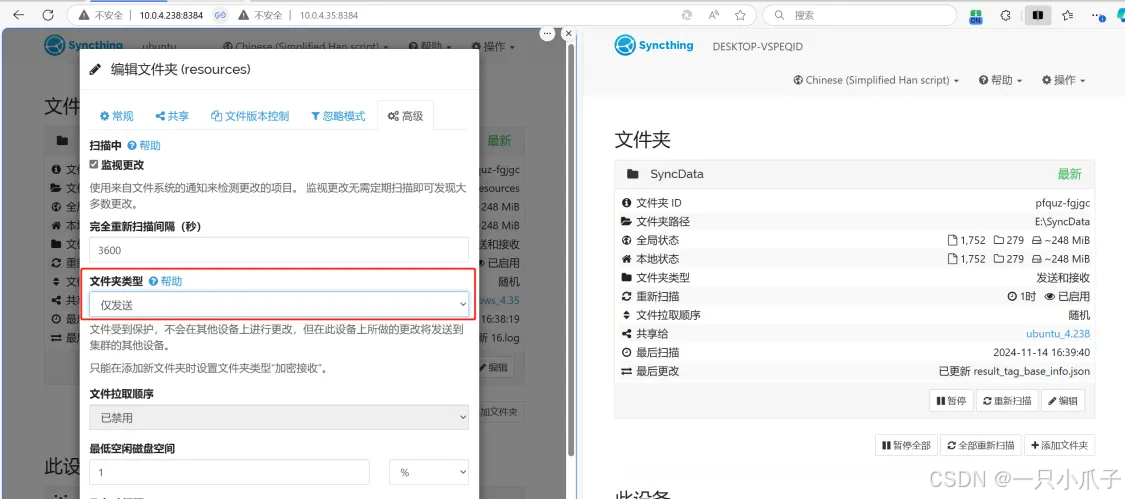Click the split-screen link icon between addresses
This screenshot has width=1125, height=499.
click(x=220, y=15)
